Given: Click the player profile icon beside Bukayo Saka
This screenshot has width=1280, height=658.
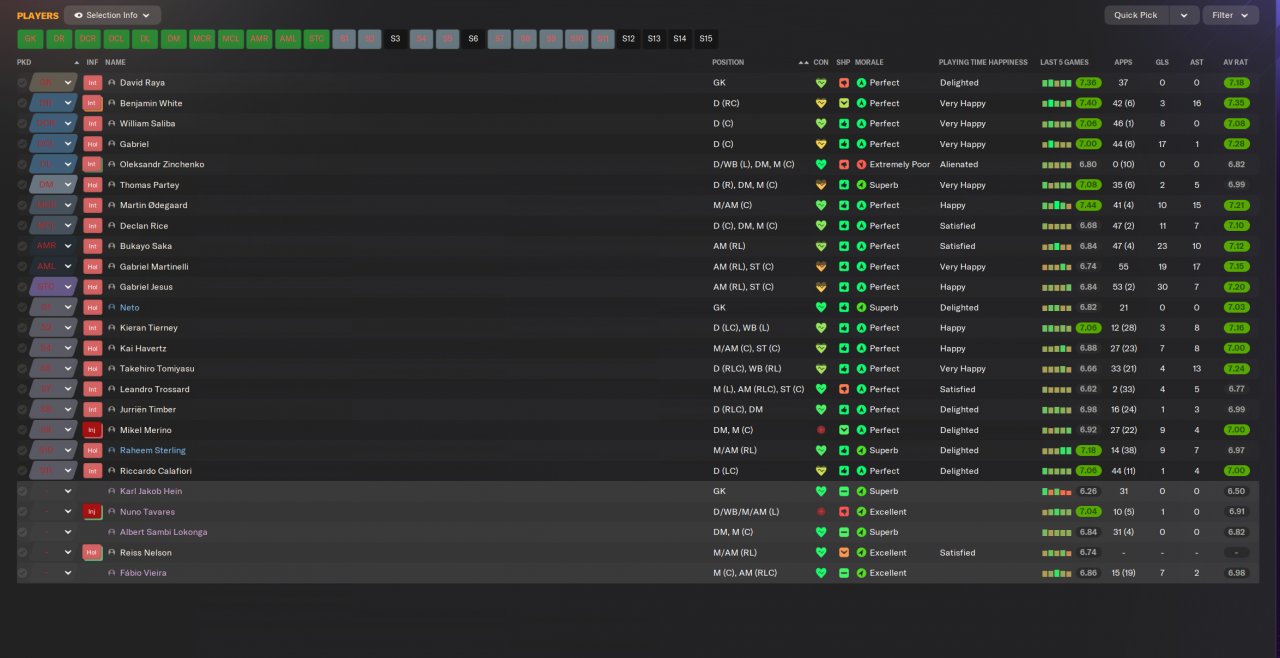Looking at the screenshot, I should 112,246.
